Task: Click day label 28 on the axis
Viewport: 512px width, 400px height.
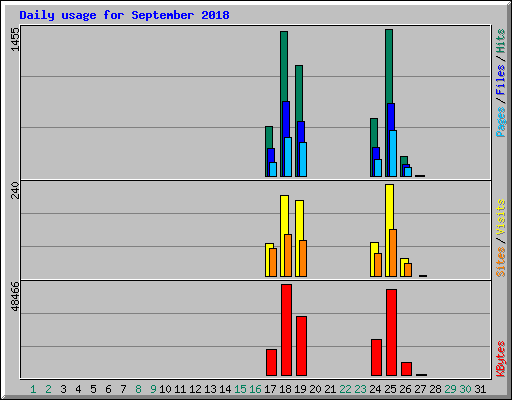Action: (x=435, y=389)
